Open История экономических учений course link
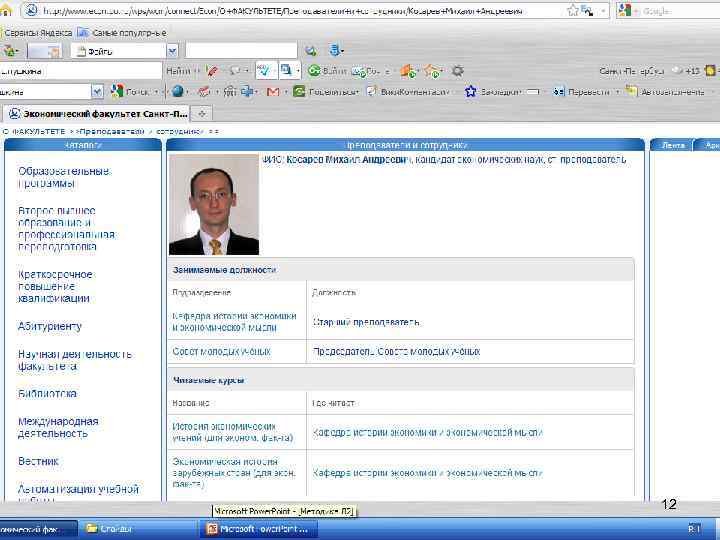The height and width of the screenshot is (540, 720). coord(232,432)
